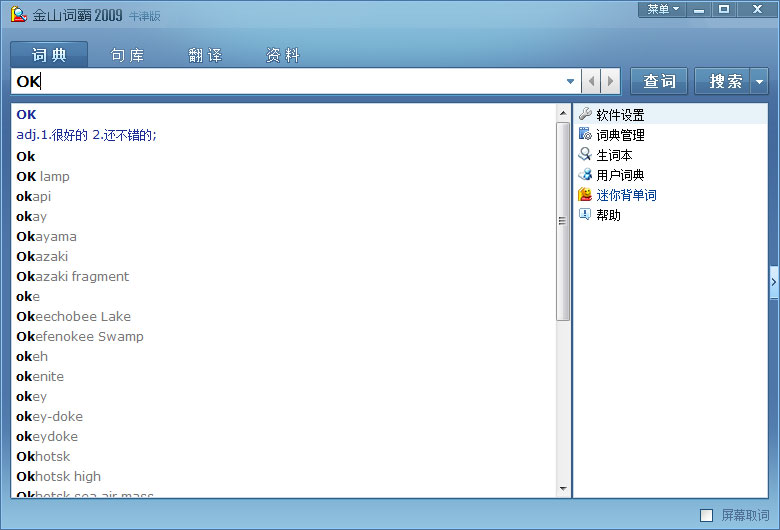Click the 帮助 help icon
Viewport: 780px width, 530px height.
[585, 214]
